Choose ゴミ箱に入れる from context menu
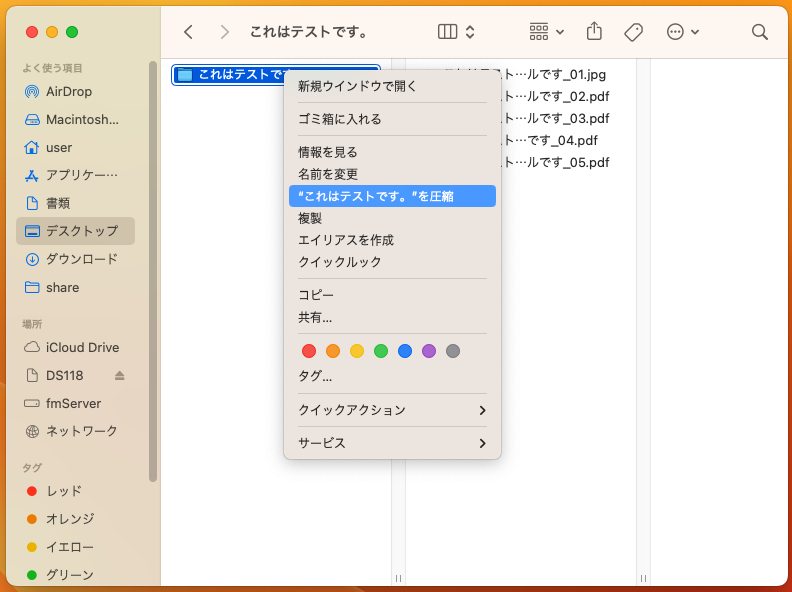792x592 pixels. click(x=392, y=119)
